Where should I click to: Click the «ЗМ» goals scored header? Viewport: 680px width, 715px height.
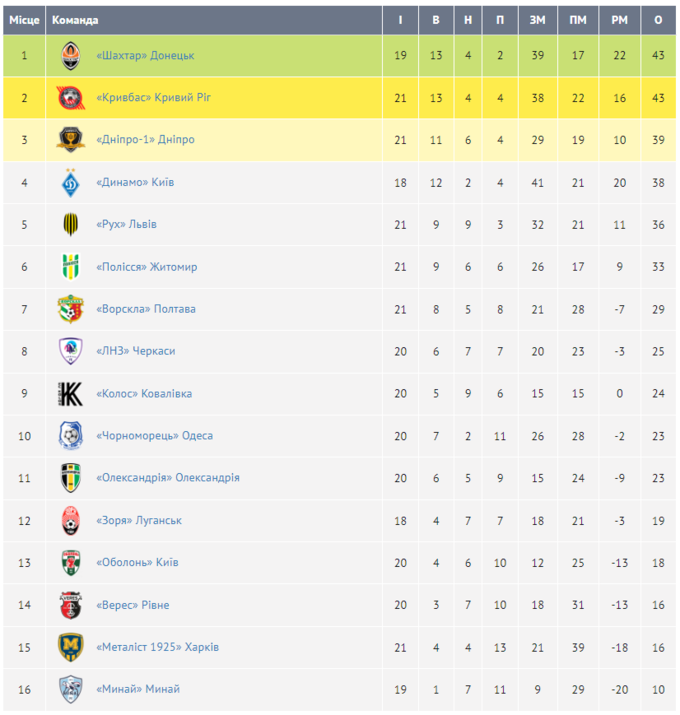[537, 20]
